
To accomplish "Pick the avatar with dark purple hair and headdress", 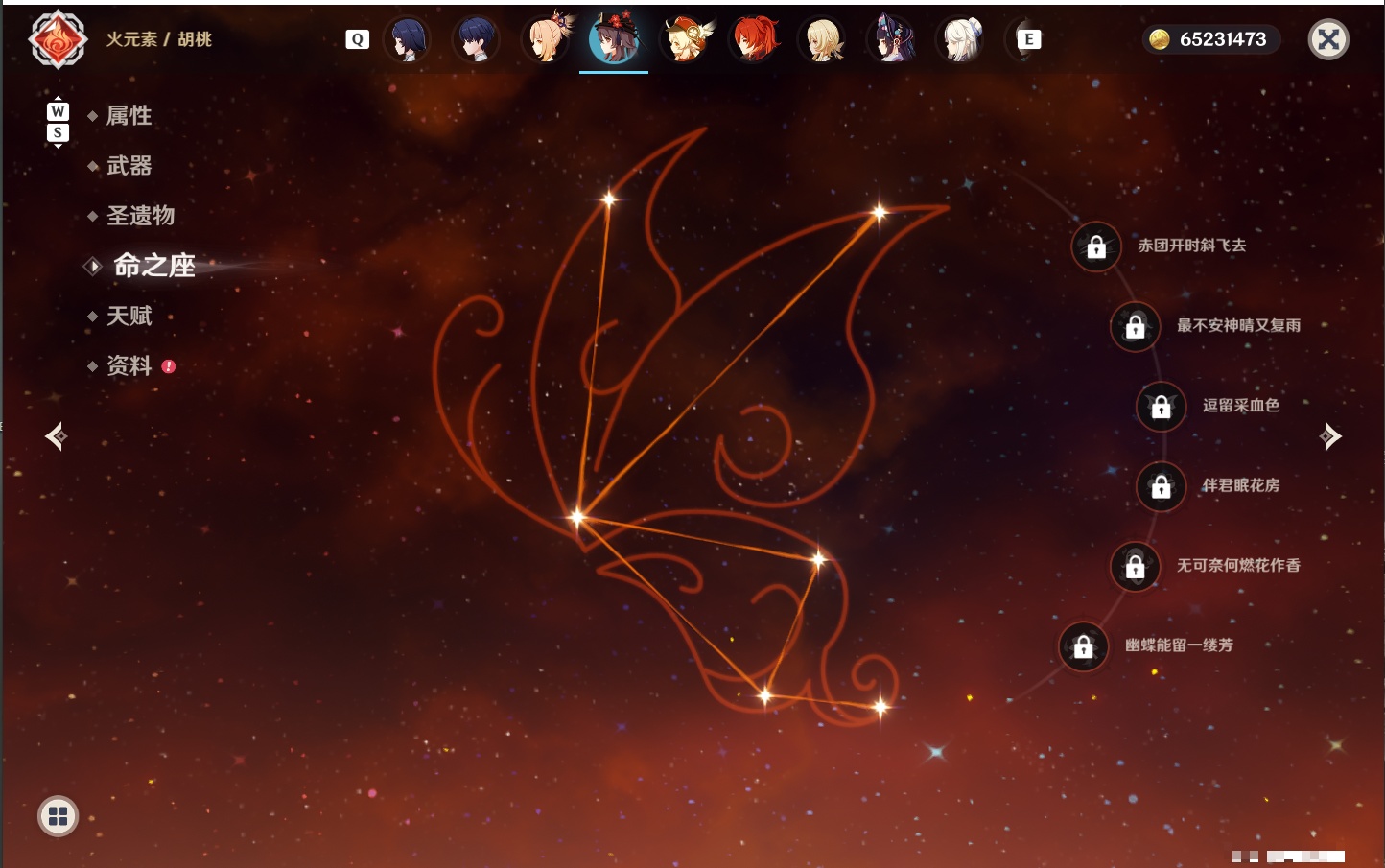I will coord(892,39).
